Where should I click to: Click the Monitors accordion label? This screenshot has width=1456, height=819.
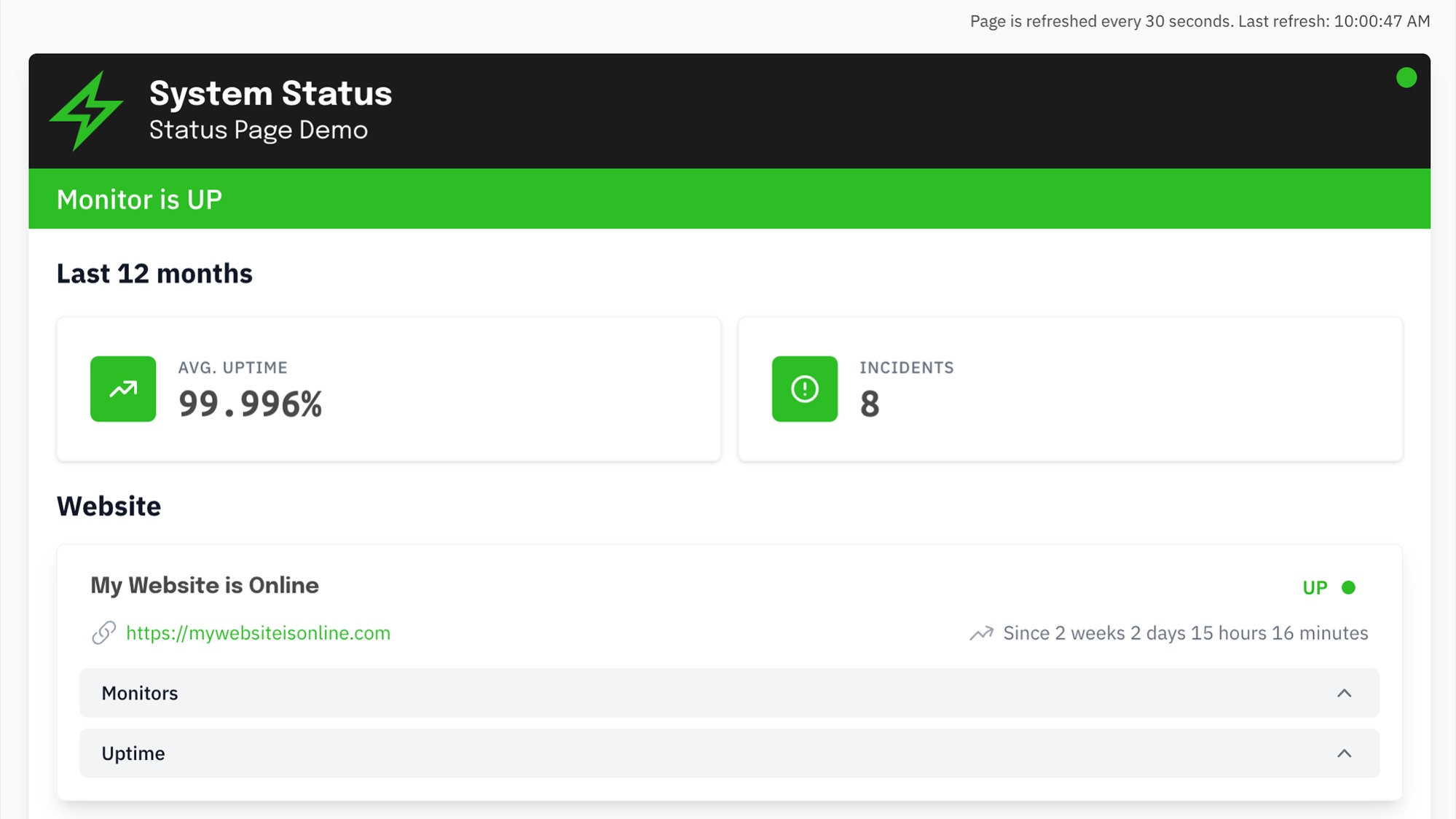[139, 693]
